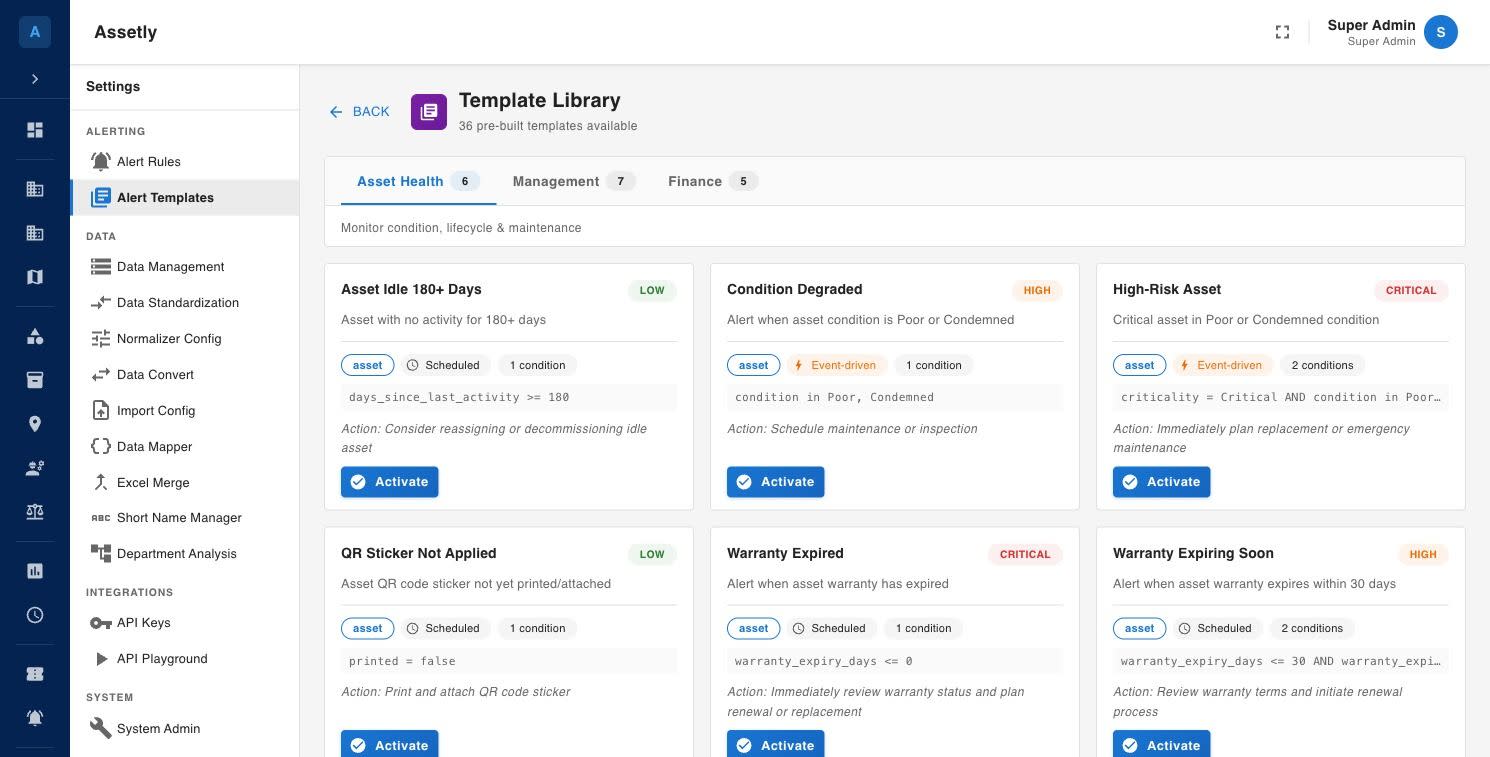Expand the left navigation rail chevron
1490x757 pixels.
coord(35,79)
